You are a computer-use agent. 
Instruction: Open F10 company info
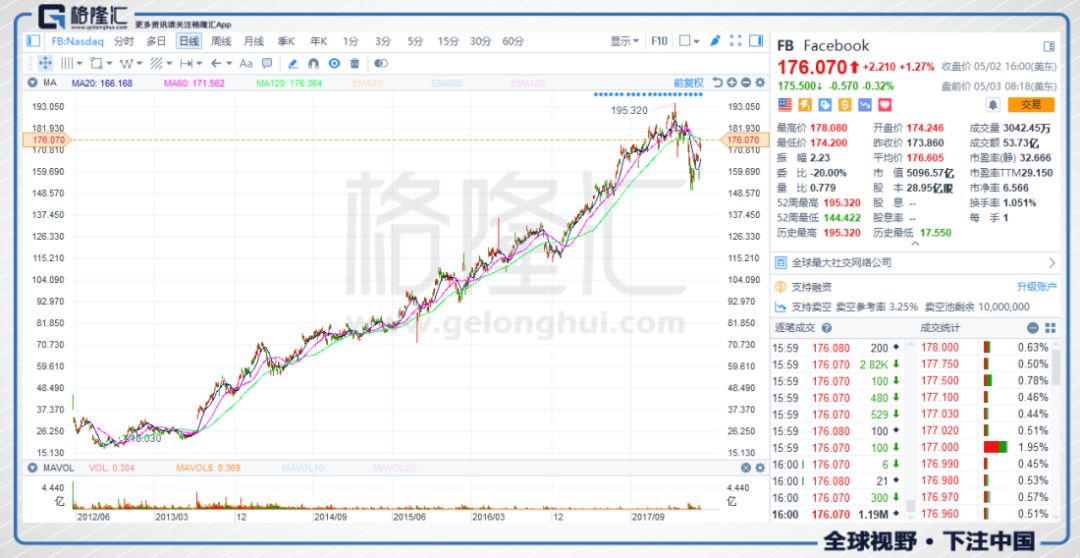pyautogui.click(x=659, y=41)
